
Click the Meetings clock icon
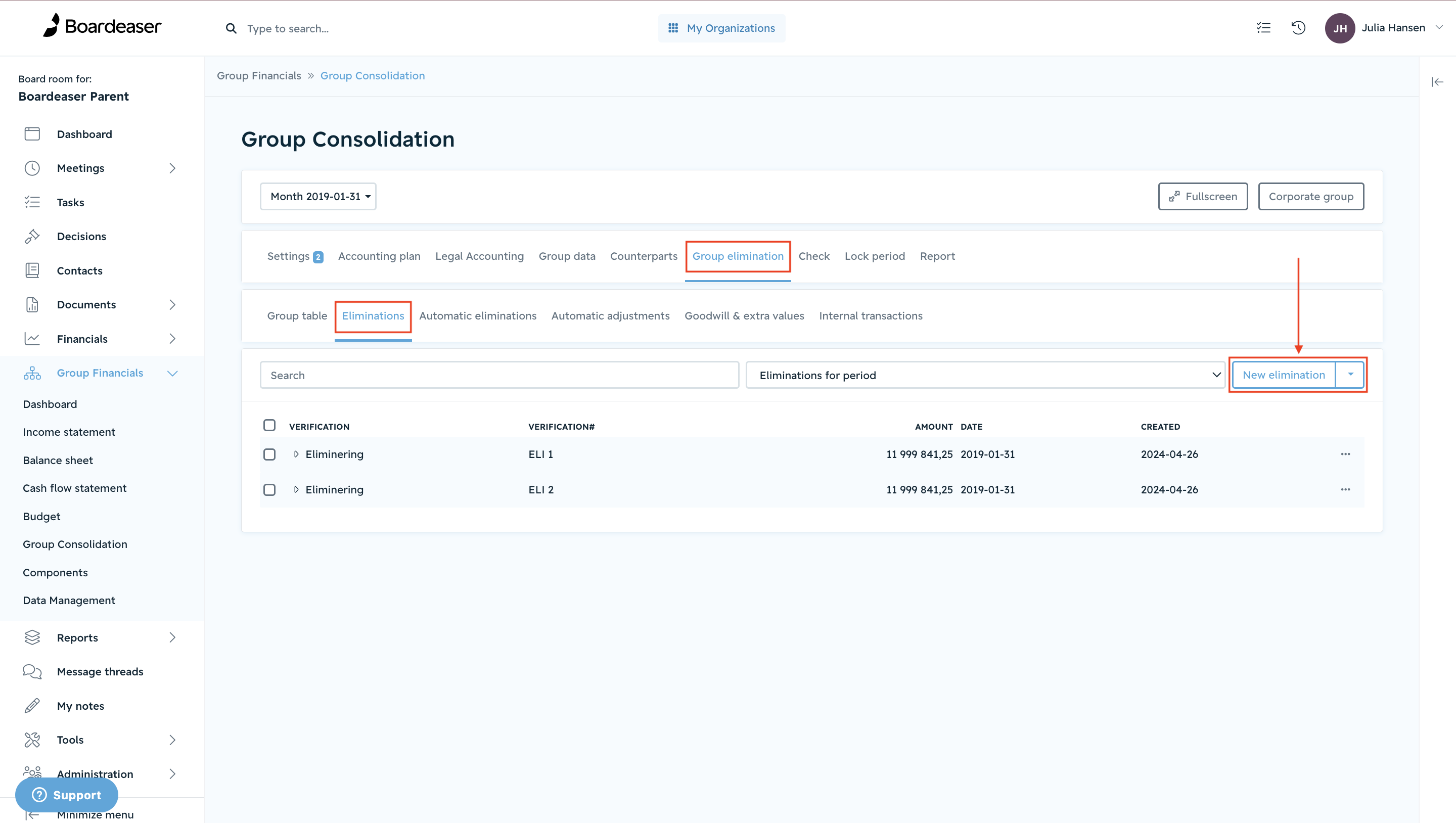point(32,168)
